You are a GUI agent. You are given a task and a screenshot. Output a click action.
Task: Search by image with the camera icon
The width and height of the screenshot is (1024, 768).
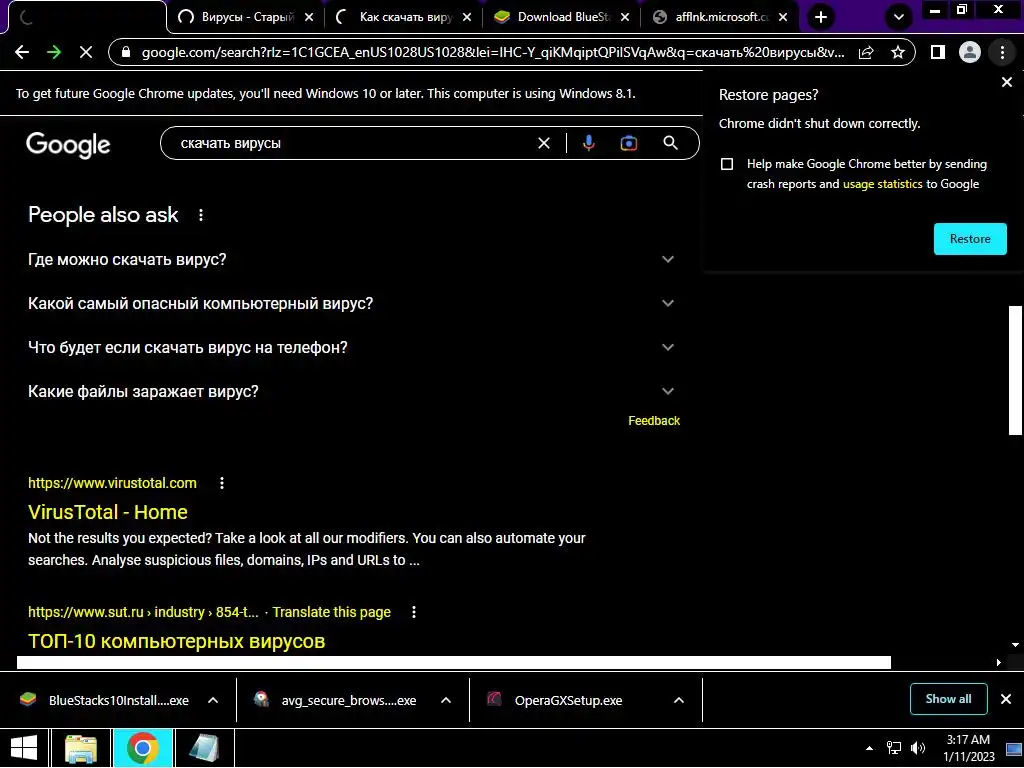pos(628,143)
